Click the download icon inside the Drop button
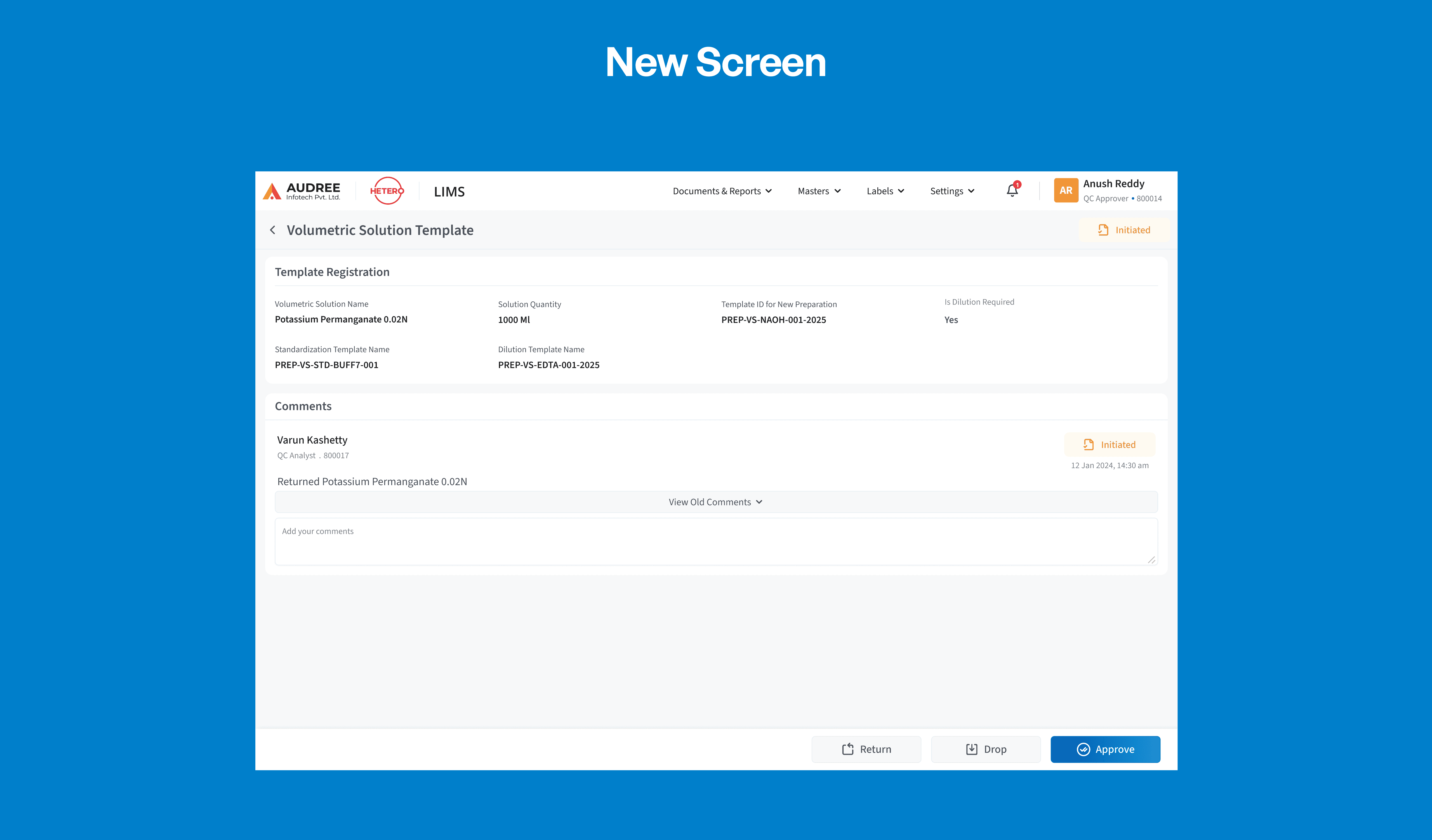This screenshot has width=1432, height=840. (x=972, y=749)
